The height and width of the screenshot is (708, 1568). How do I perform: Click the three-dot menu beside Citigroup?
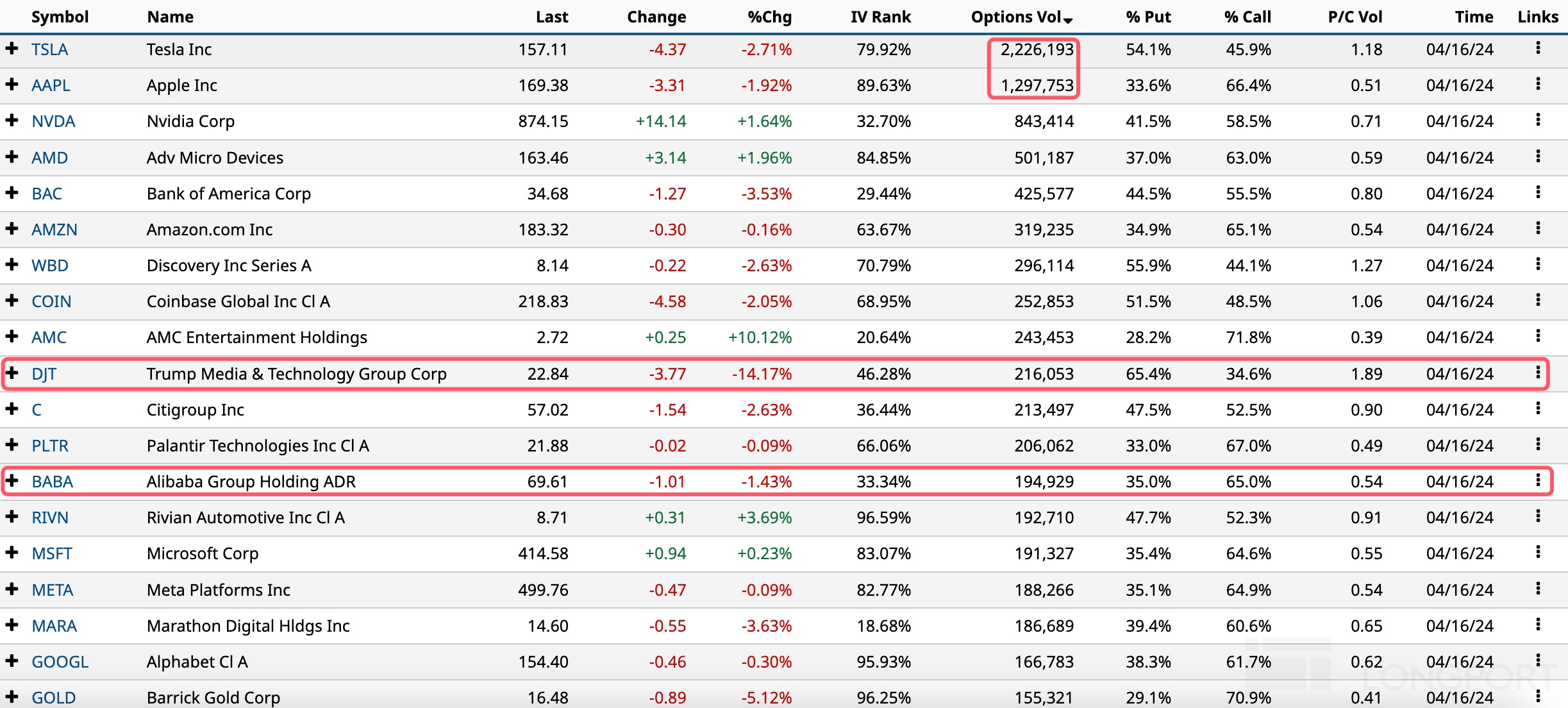(1538, 409)
